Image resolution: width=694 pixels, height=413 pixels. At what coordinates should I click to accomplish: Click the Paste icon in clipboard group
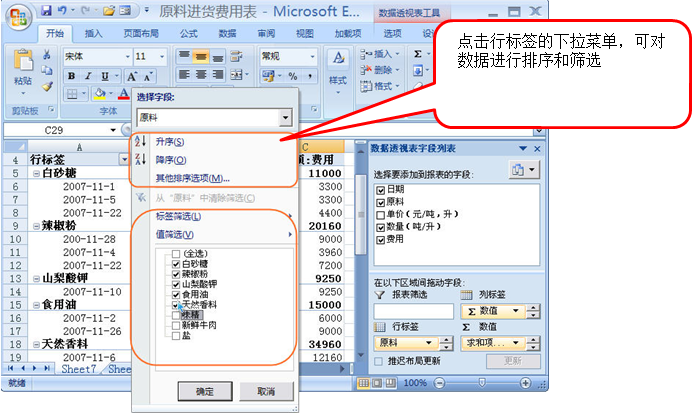click(x=22, y=70)
